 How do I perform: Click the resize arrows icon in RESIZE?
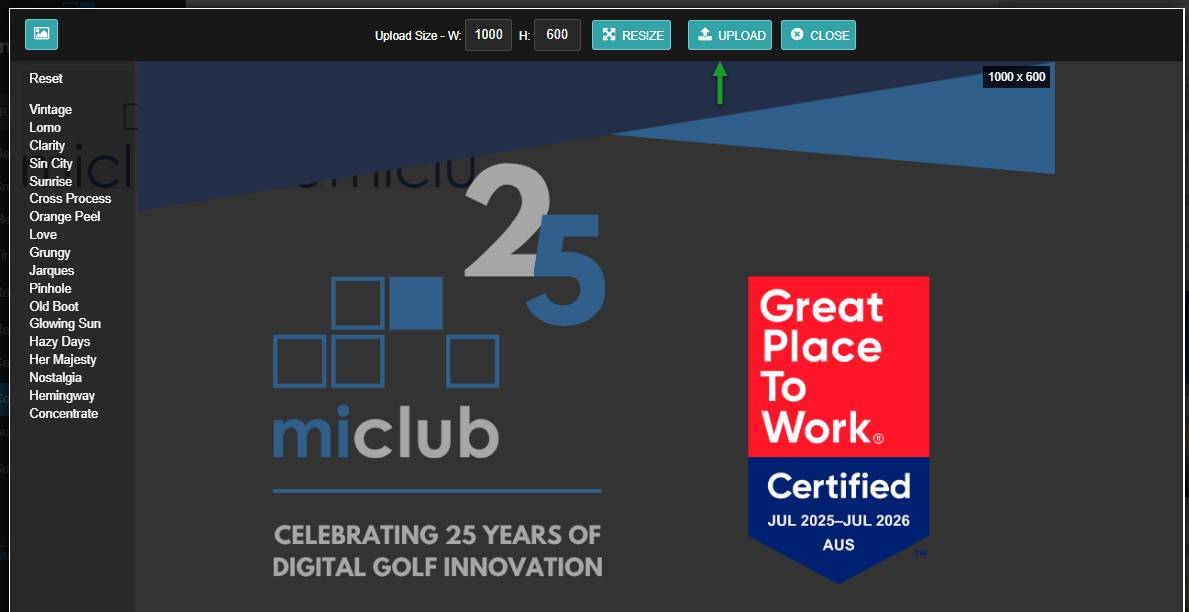pos(609,35)
